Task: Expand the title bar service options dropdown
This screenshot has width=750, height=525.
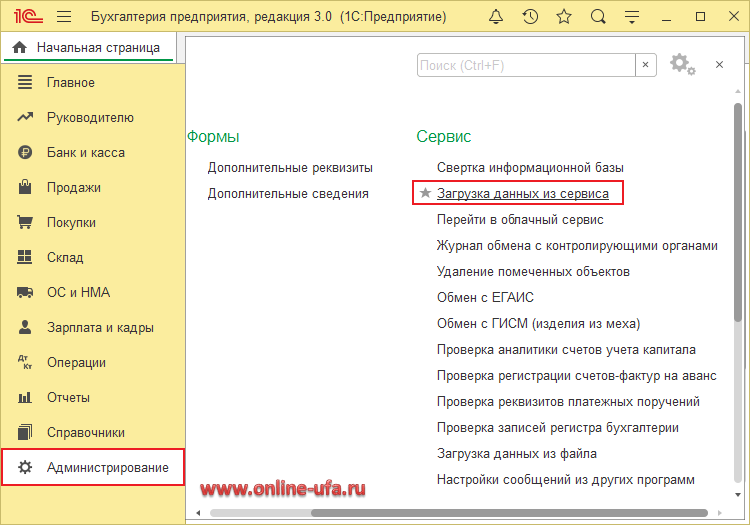Action: [x=634, y=17]
